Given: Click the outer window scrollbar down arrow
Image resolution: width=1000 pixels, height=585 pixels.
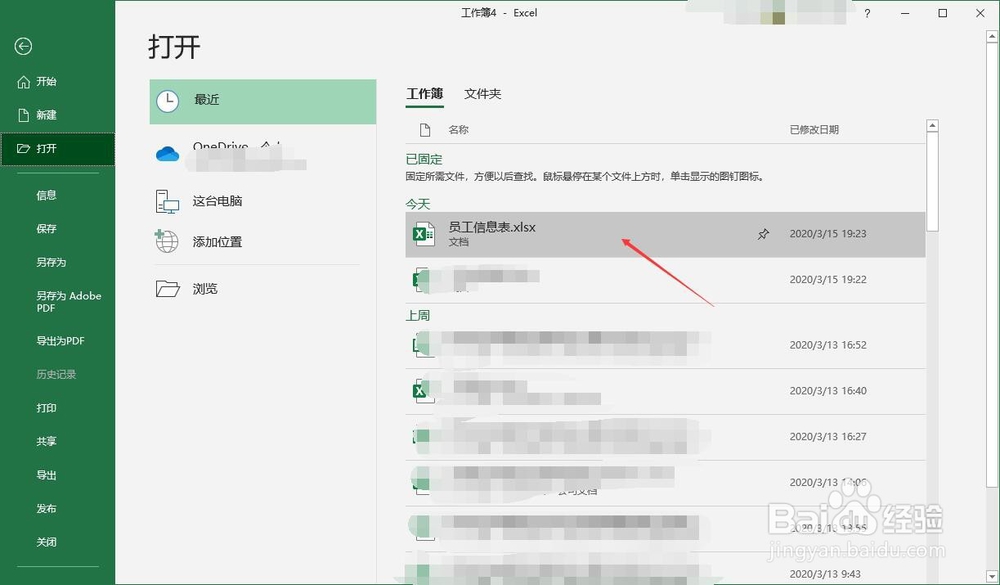Looking at the screenshot, I should [992, 575].
